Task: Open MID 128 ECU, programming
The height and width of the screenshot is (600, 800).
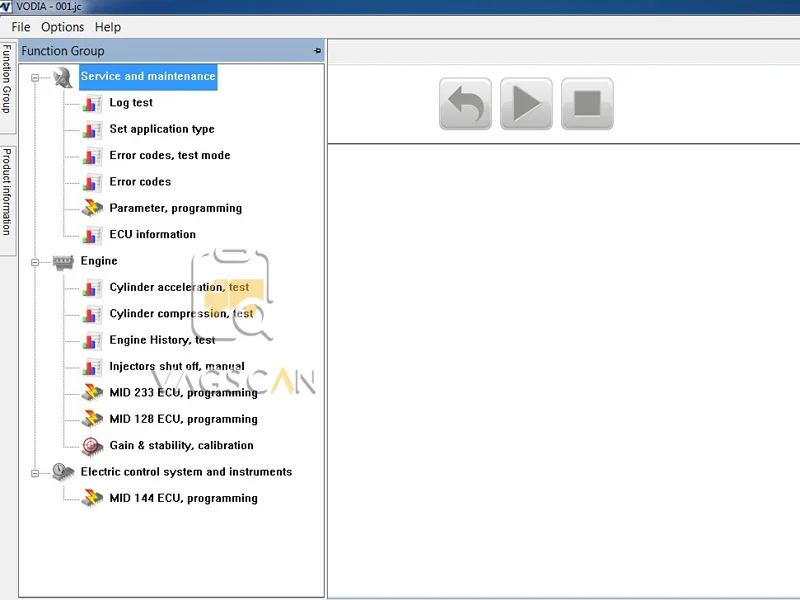Action: click(x=183, y=419)
